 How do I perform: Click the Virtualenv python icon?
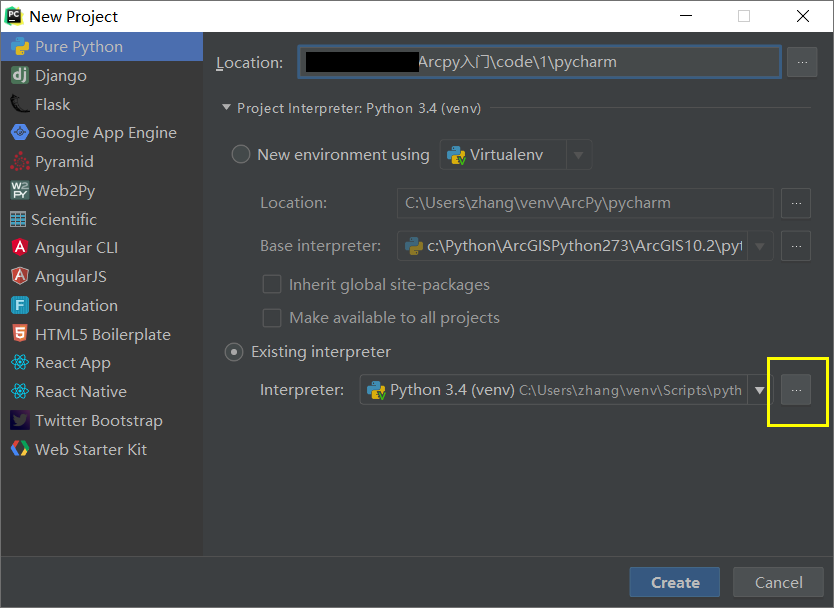[456, 155]
